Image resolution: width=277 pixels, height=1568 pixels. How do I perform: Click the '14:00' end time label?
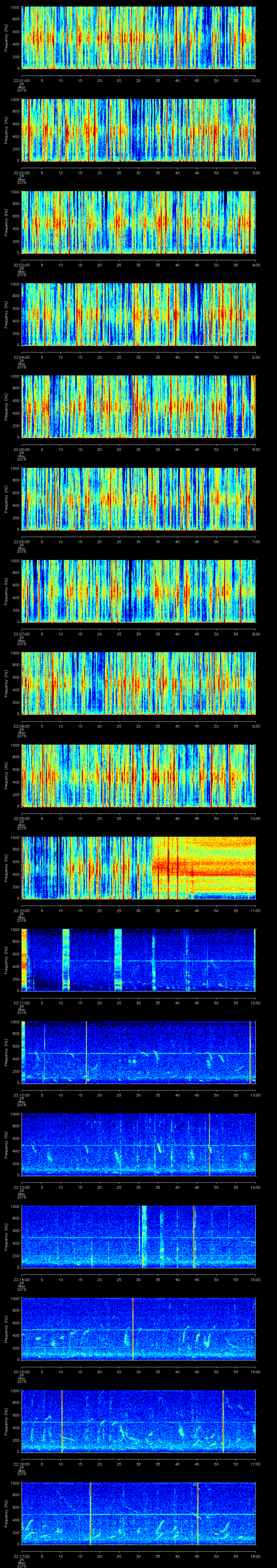[256, 1187]
